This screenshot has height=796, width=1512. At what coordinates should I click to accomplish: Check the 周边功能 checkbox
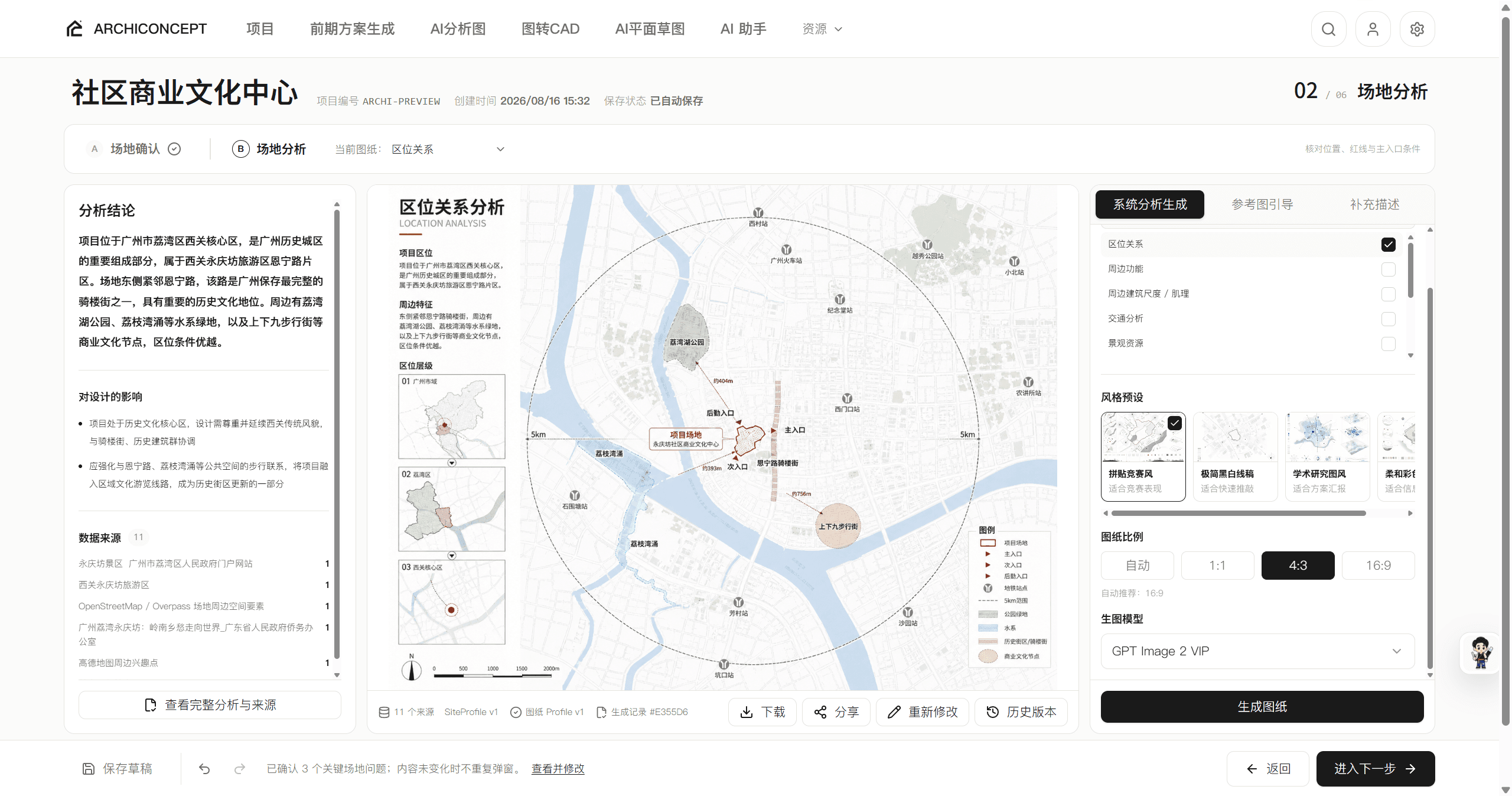point(1389,269)
